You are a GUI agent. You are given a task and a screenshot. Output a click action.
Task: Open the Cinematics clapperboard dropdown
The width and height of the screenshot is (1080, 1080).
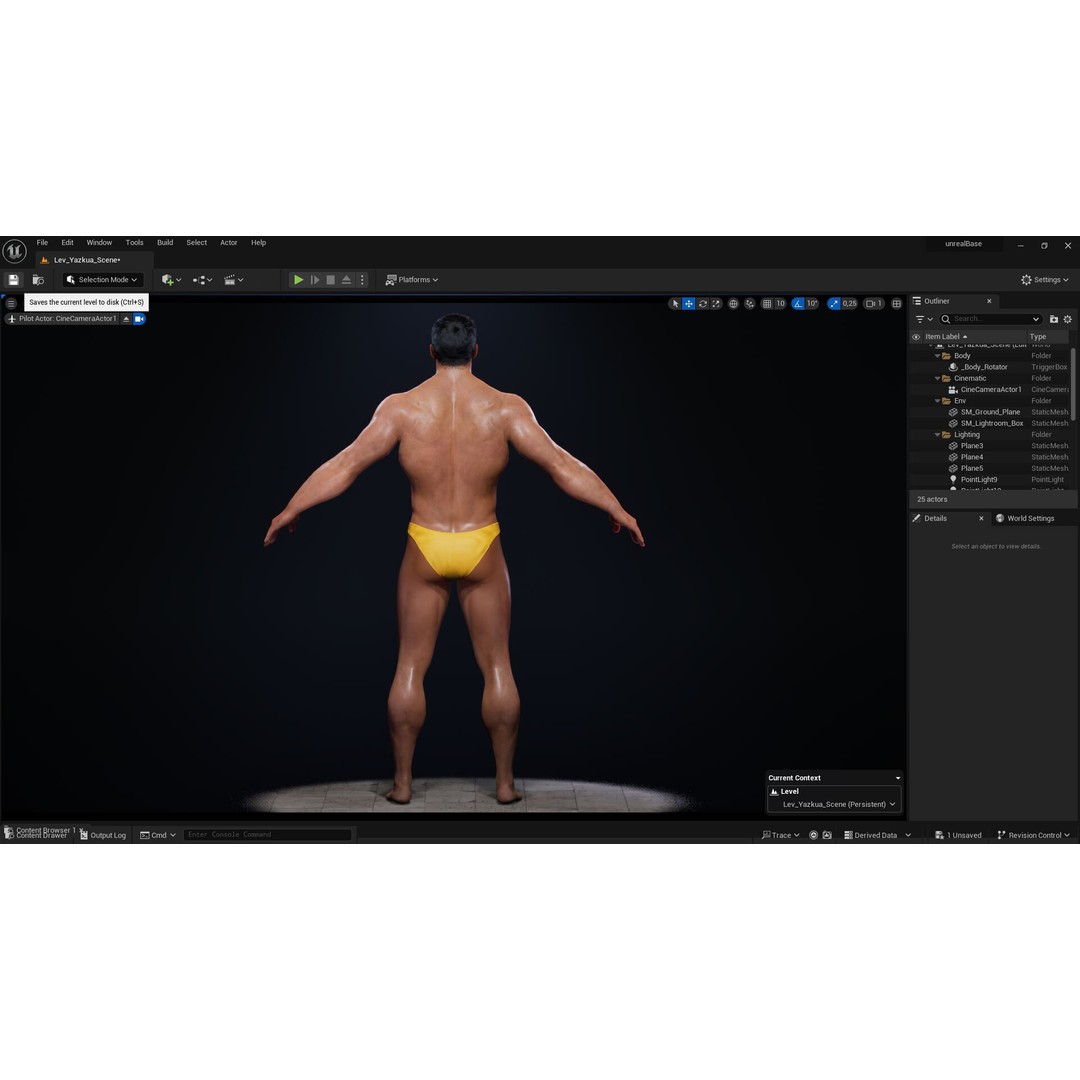[233, 280]
